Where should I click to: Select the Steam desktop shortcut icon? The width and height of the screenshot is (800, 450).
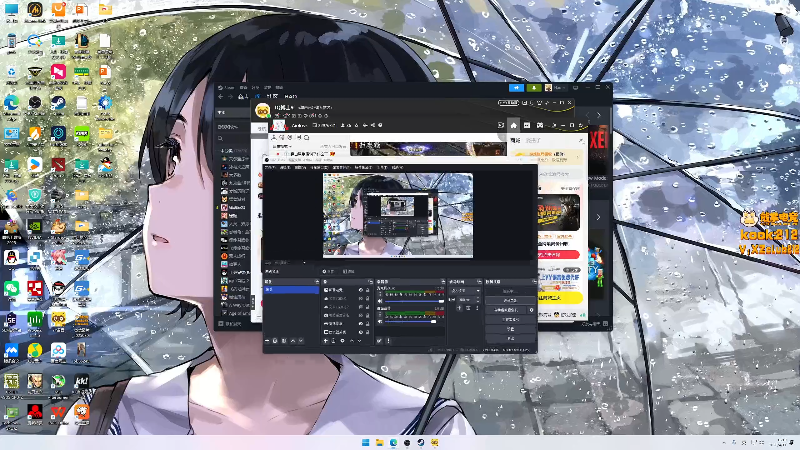[58, 105]
